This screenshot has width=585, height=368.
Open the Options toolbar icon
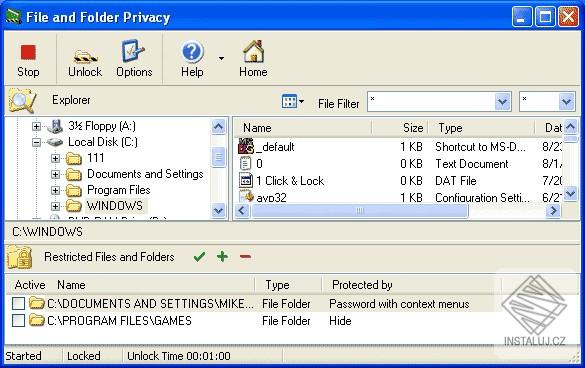(x=133, y=51)
